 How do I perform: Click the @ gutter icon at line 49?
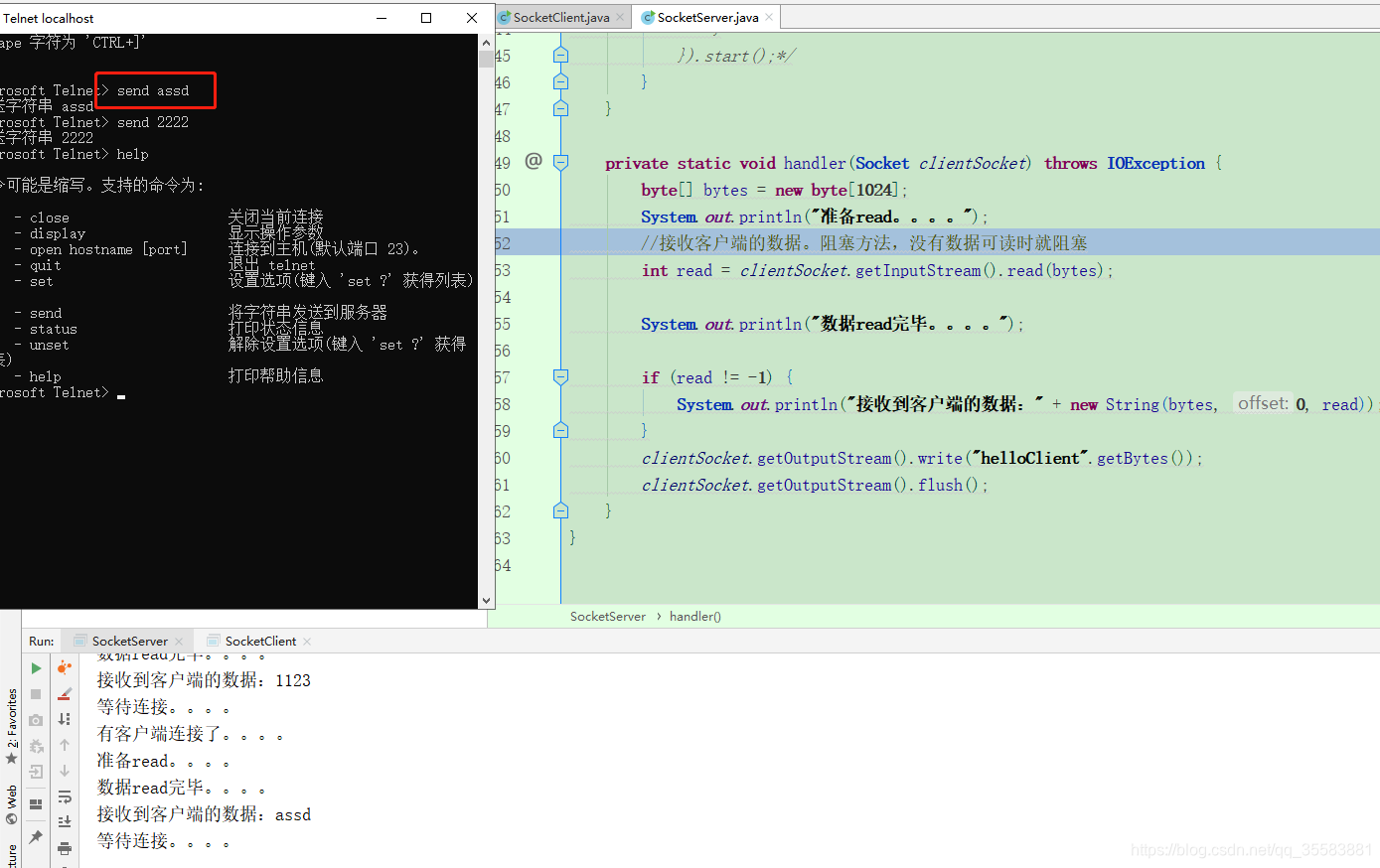534,161
